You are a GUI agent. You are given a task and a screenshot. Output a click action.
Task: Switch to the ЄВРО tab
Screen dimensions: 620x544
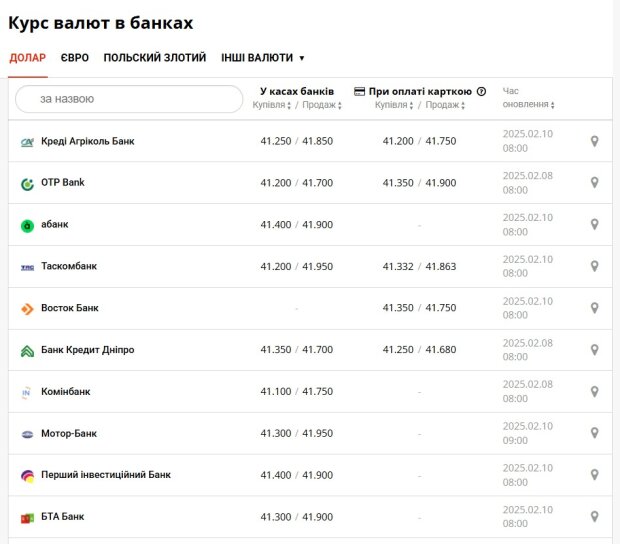(x=75, y=58)
